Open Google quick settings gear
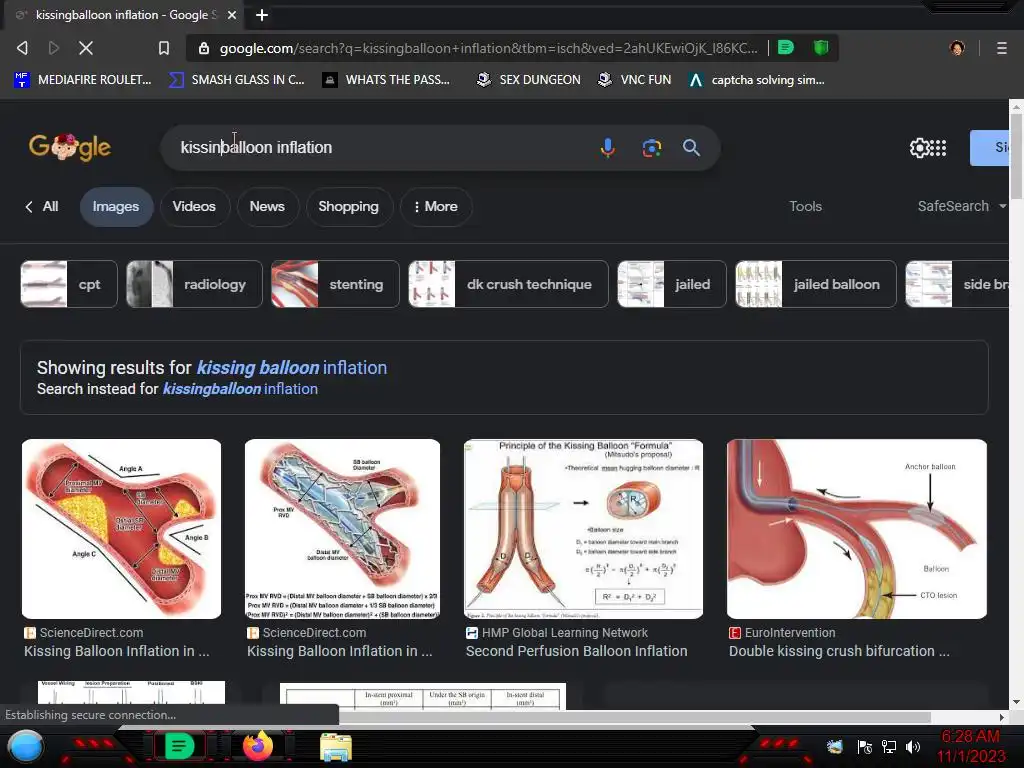The height and width of the screenshot is (768, 1024). point(919,148)
